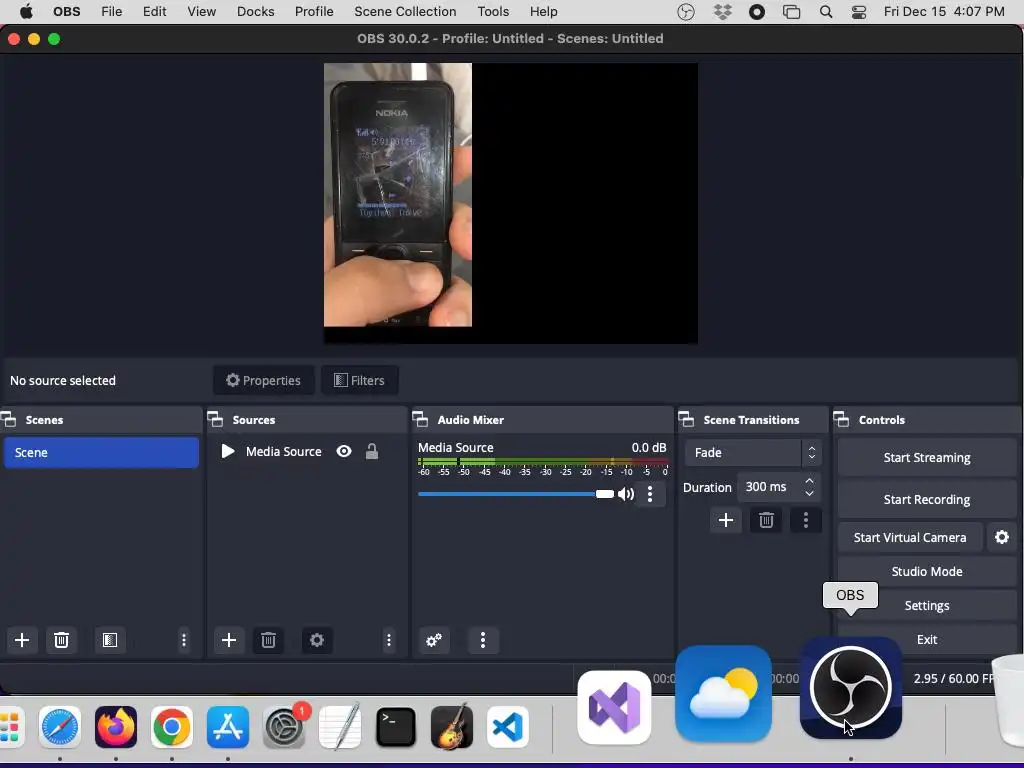Open scene filters icon in Scenes panel
Screen dimensions: 1024x768
(x=110, y=640)
